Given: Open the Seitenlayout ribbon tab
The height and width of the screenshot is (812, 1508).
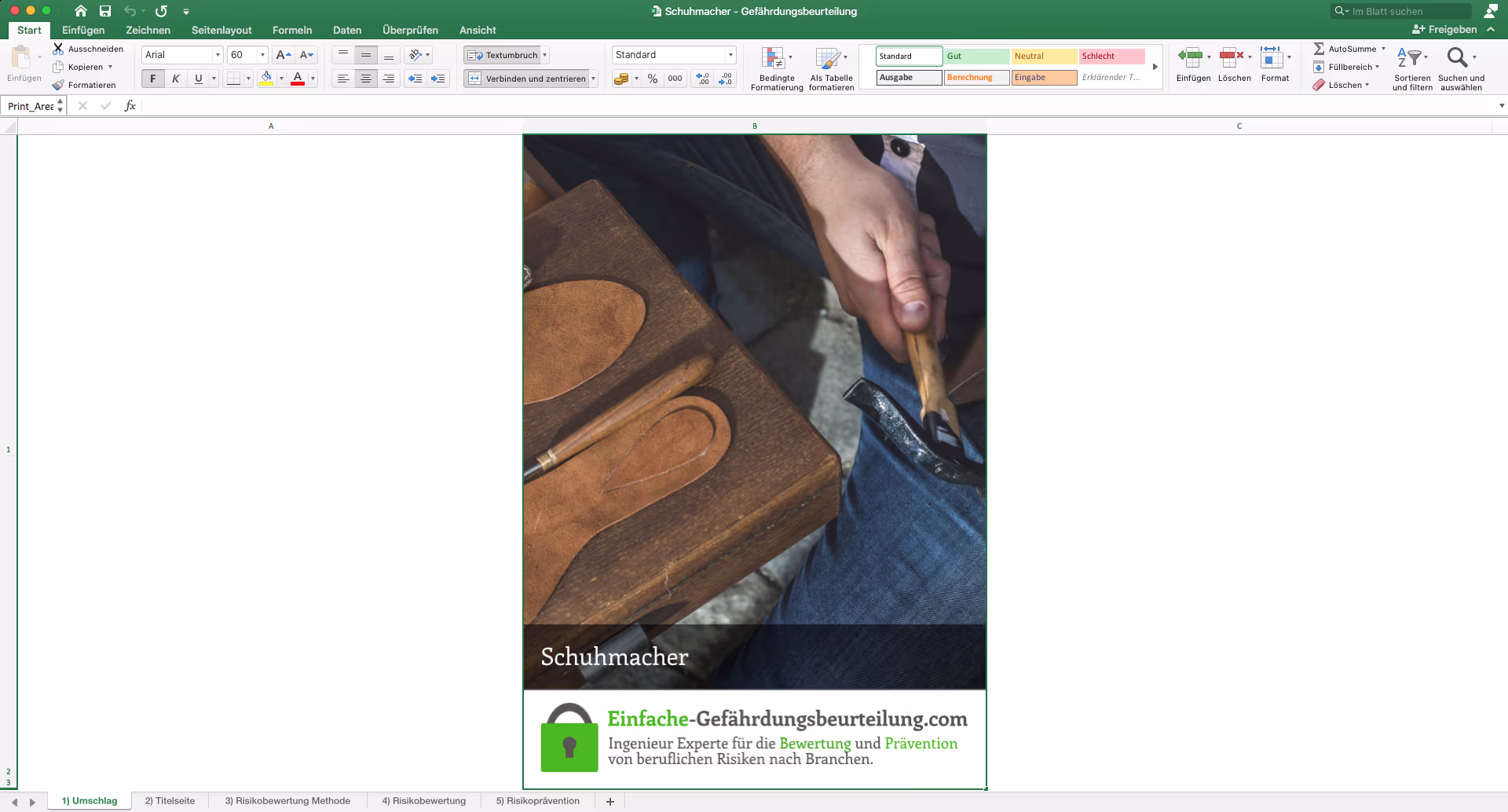Looking at the screenshot, I should click(221, 30).
